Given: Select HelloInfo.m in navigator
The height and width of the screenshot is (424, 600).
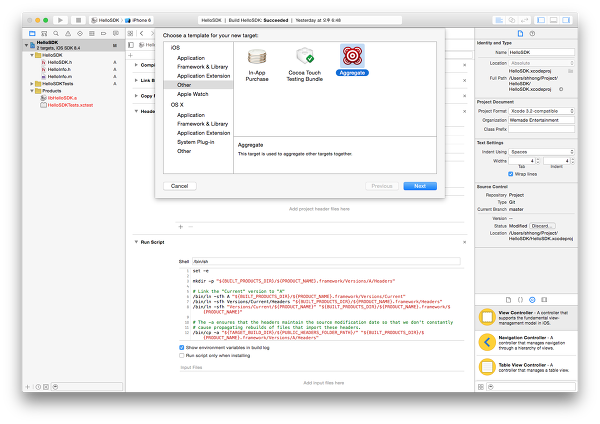Looking at the screenshot, I should 59,77.
